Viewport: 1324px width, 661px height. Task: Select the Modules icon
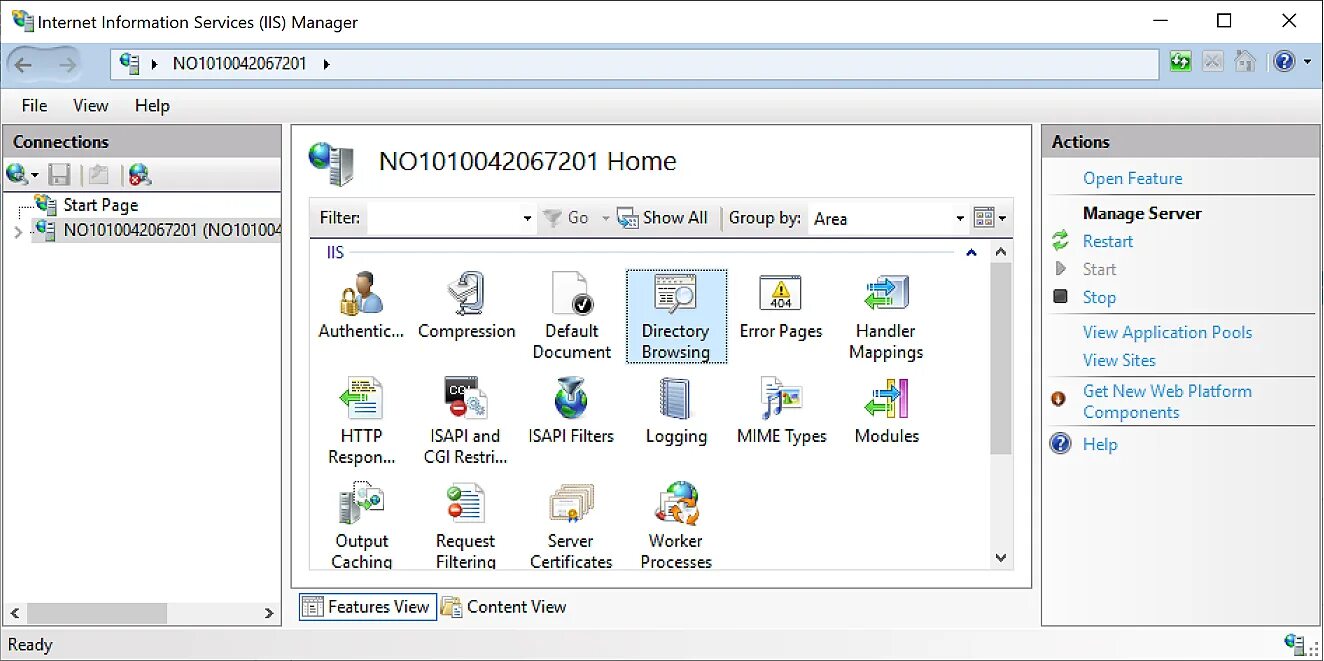(886, 411)
